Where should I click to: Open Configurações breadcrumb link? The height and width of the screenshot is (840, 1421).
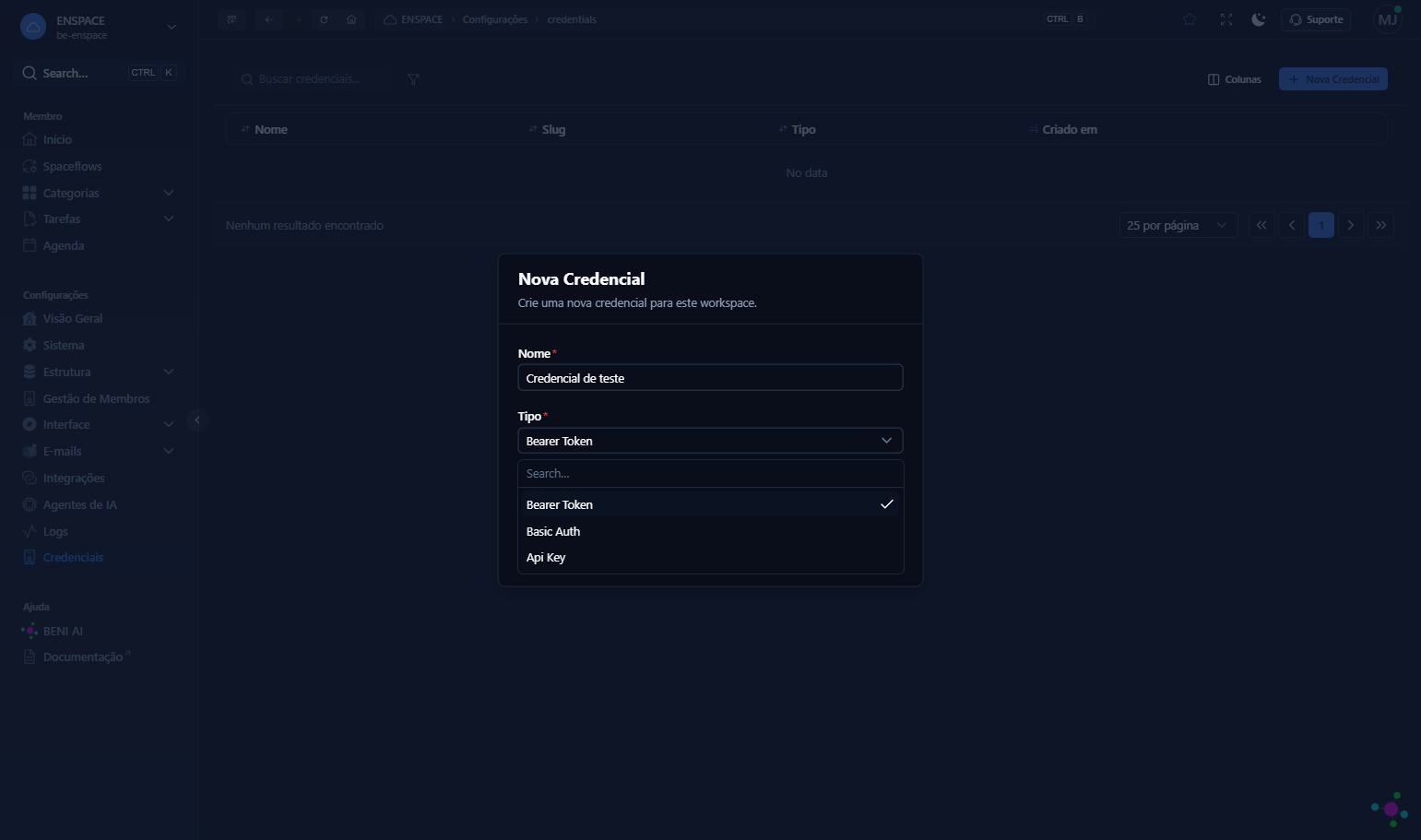(x=495, y=19)
